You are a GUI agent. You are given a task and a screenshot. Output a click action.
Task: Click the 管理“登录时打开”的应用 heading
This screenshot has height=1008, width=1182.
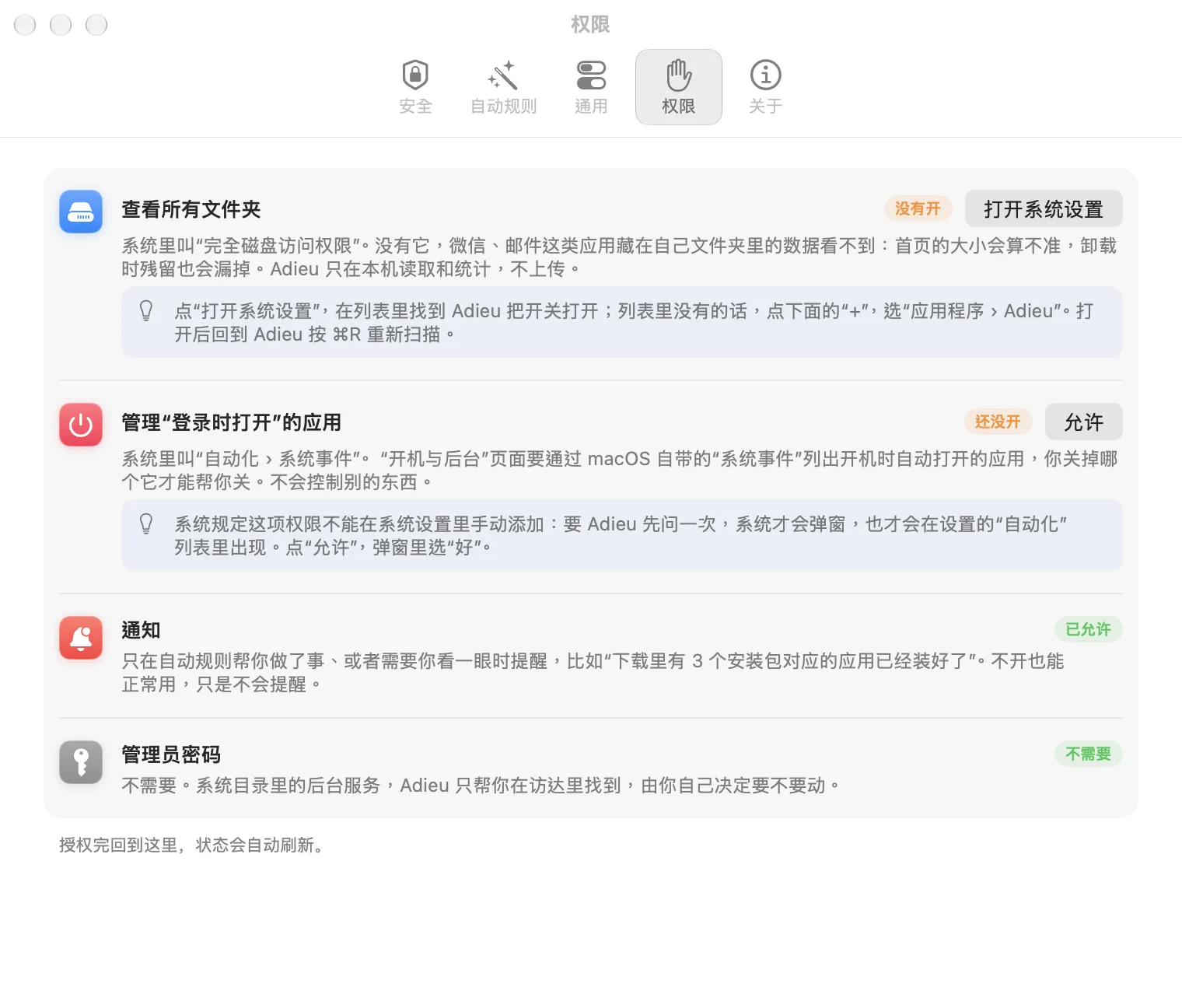point(232,422)
